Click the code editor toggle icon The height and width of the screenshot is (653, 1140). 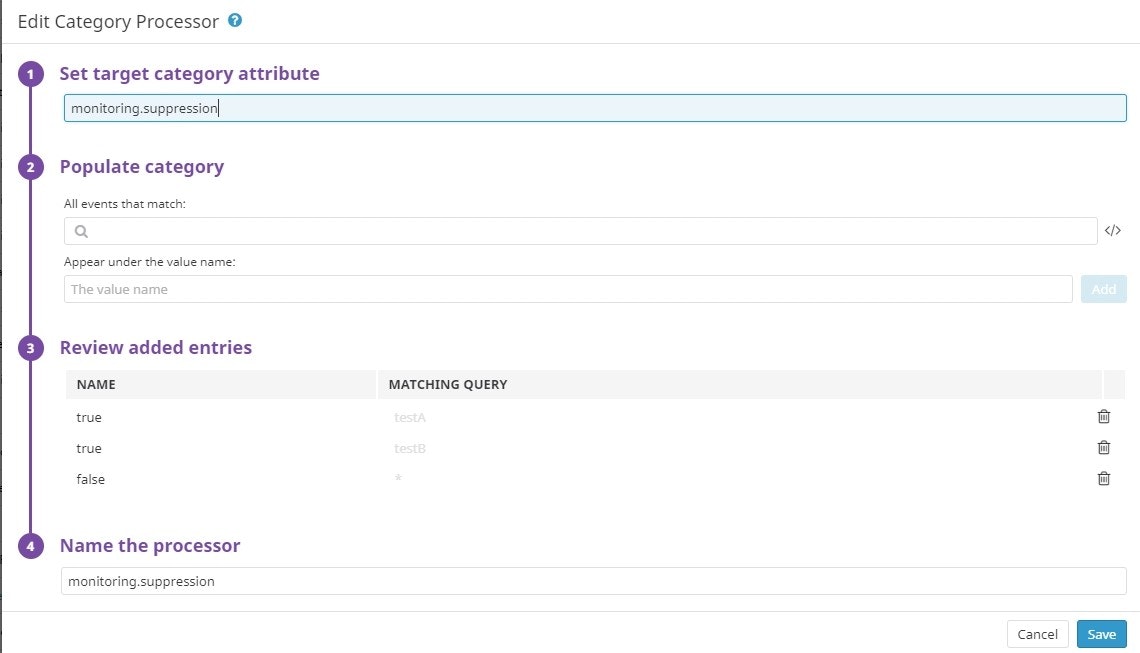(x=1112, y=231)
